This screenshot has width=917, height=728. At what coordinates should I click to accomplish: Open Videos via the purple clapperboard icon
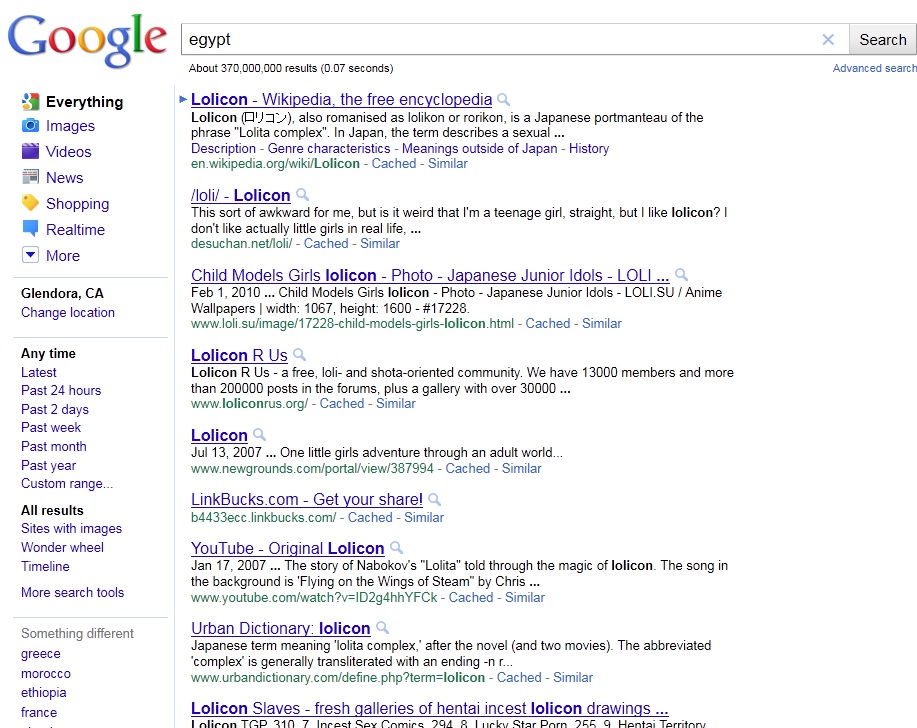30,151
